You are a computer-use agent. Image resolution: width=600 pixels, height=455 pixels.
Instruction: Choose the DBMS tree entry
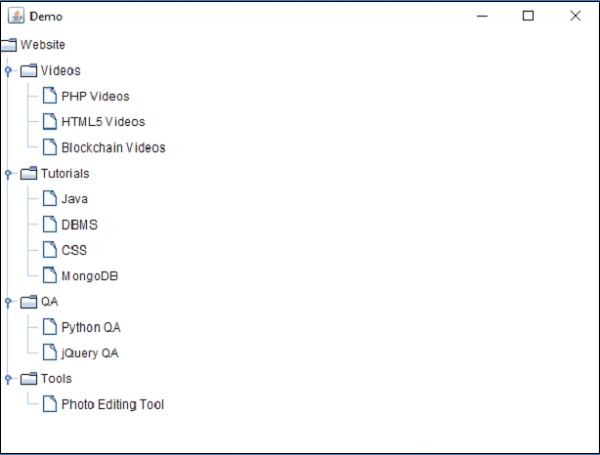(x=79, y=225)
